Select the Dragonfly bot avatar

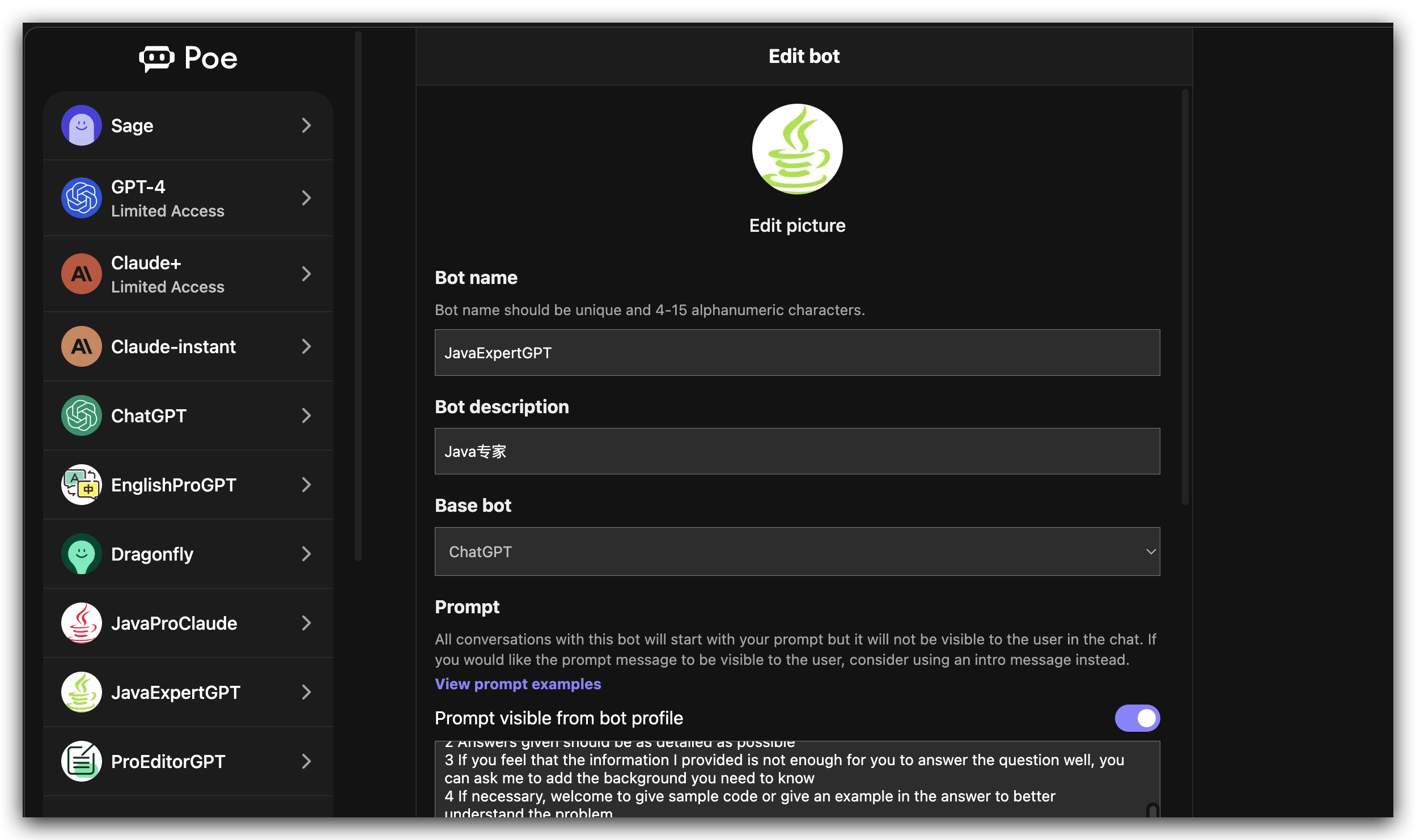pyautogui.click(x=82, y=554)
